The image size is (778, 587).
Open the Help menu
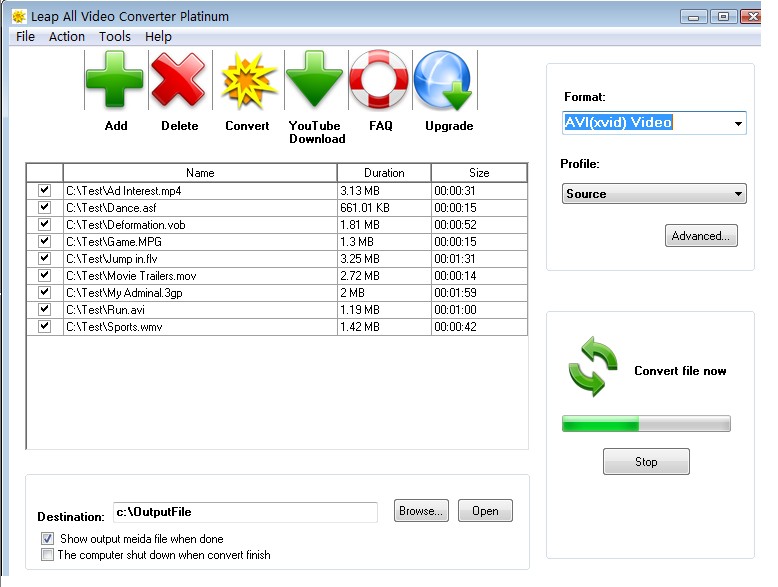point(158,37)
